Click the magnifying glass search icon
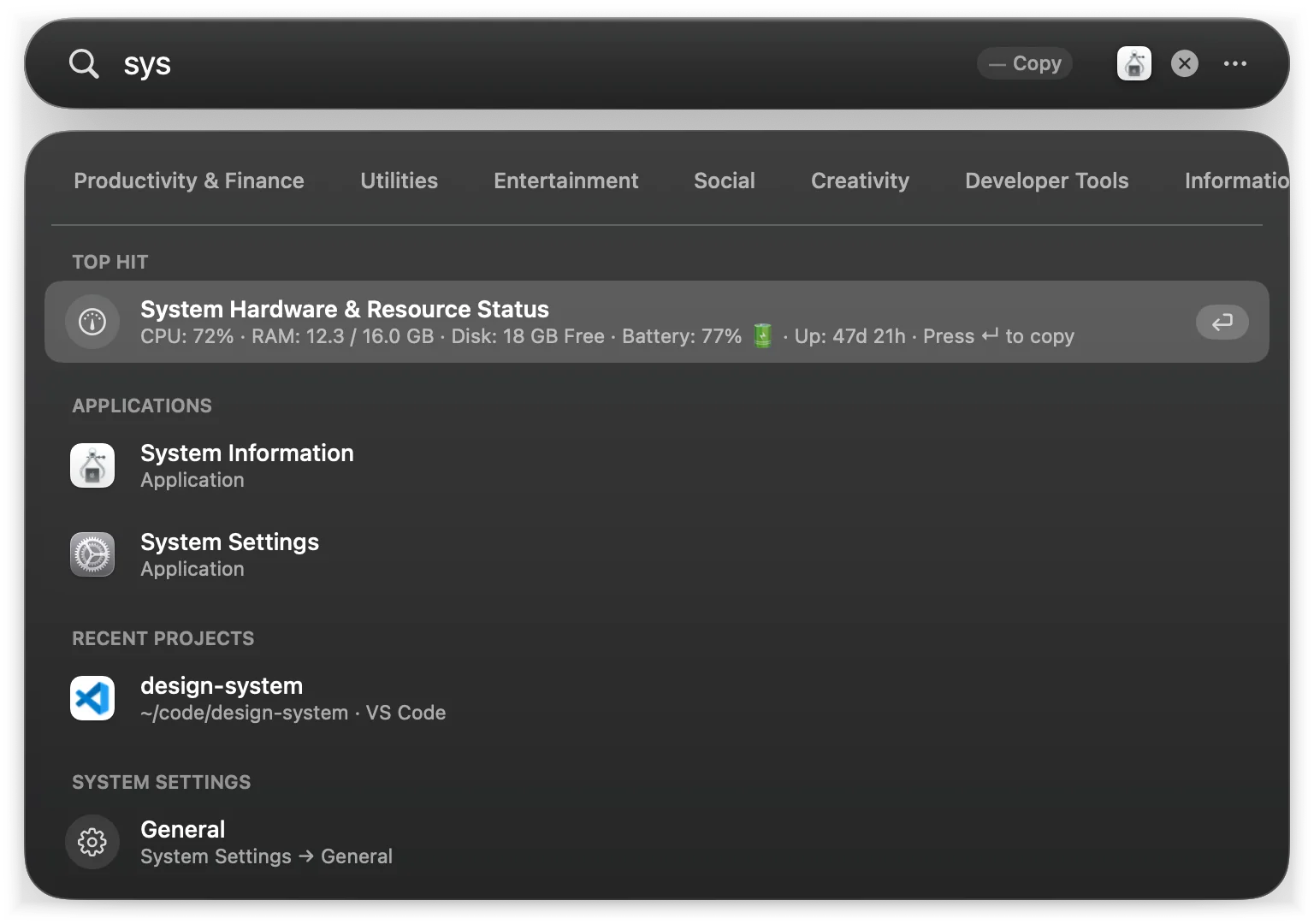Image resolution: width=1314 pixels, height=924 pixels. [84, 63]
